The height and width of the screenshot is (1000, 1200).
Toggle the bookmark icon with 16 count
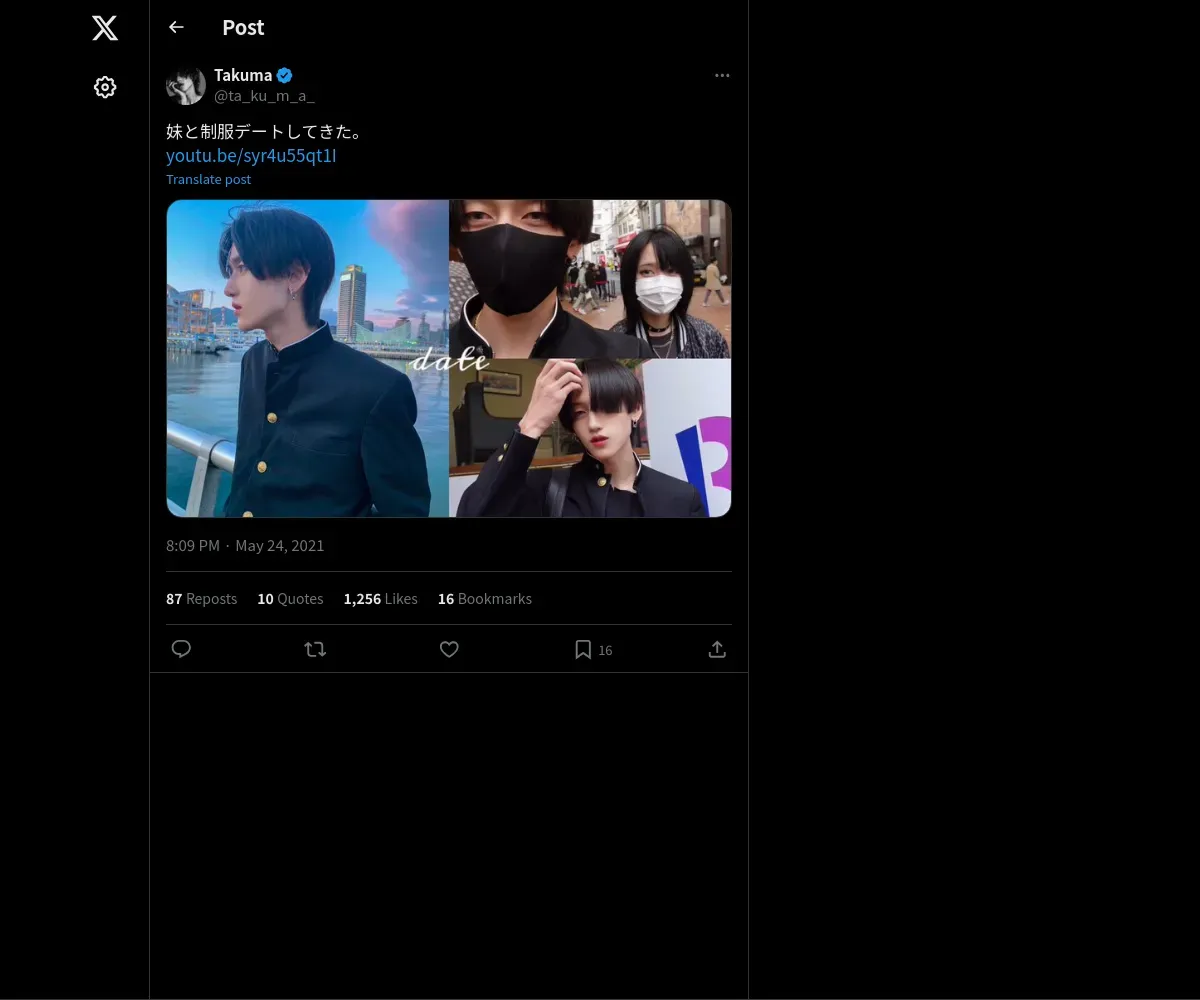pos(593,649)
